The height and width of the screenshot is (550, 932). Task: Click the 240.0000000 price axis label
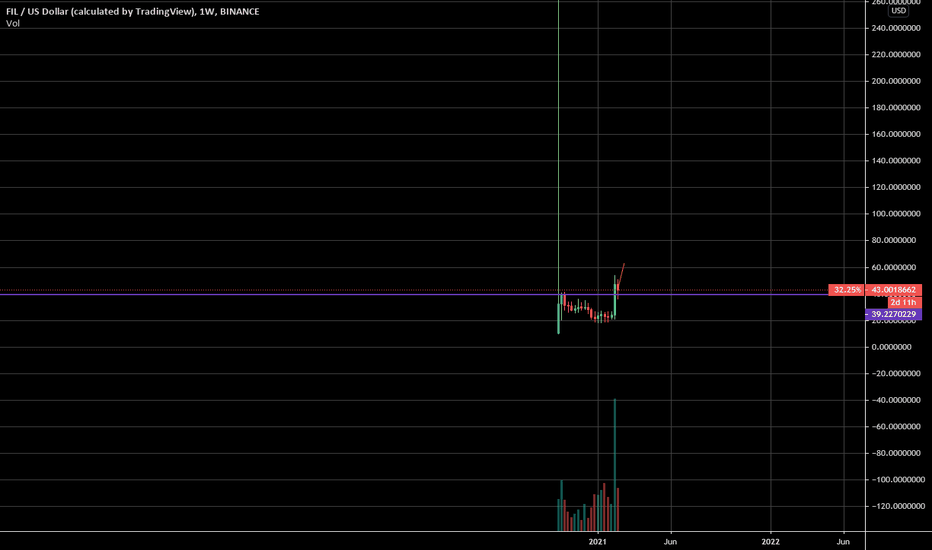click(x=896, y=28)
